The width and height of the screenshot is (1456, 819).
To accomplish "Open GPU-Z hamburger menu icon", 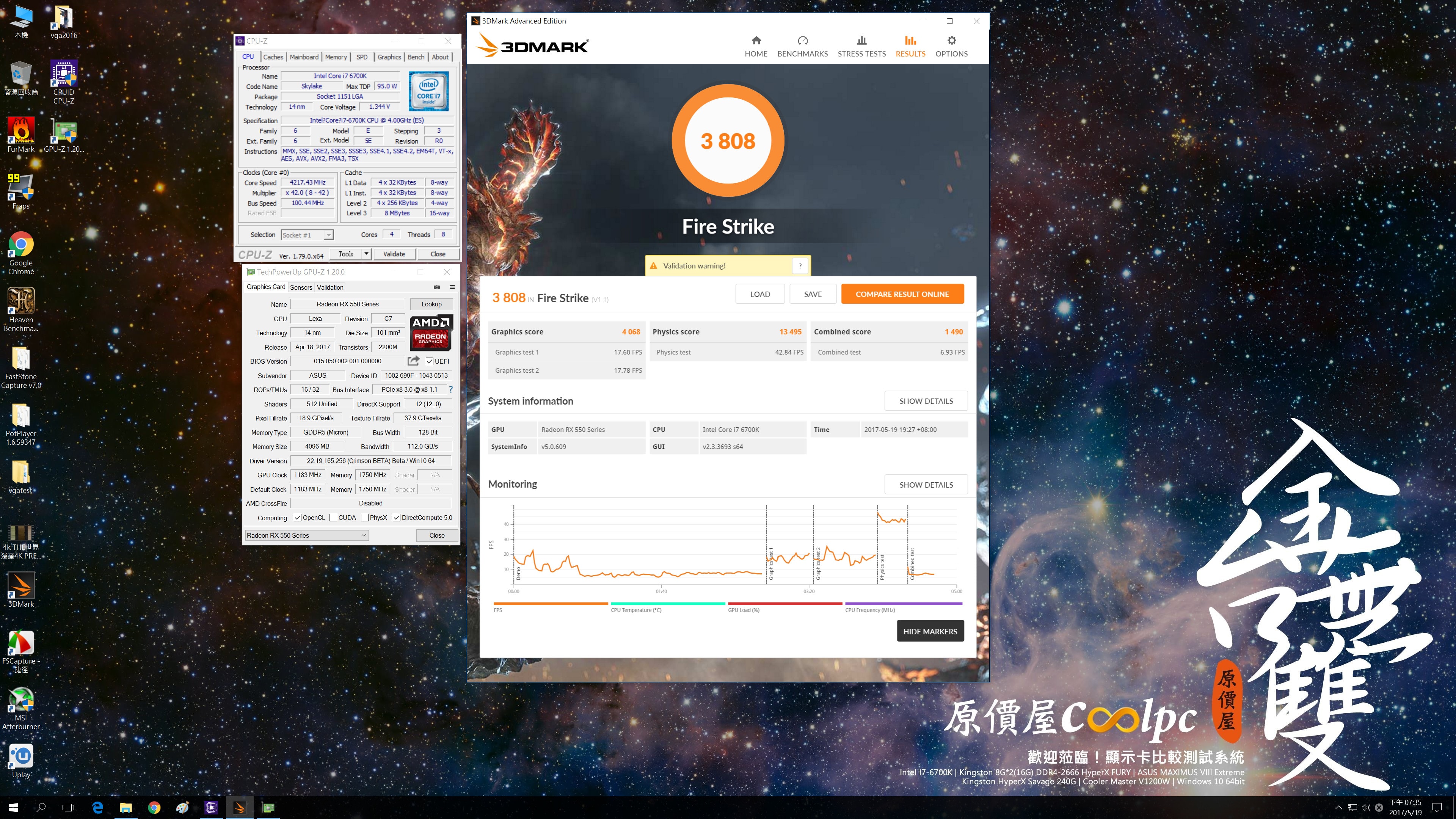I will pos(452,287).
